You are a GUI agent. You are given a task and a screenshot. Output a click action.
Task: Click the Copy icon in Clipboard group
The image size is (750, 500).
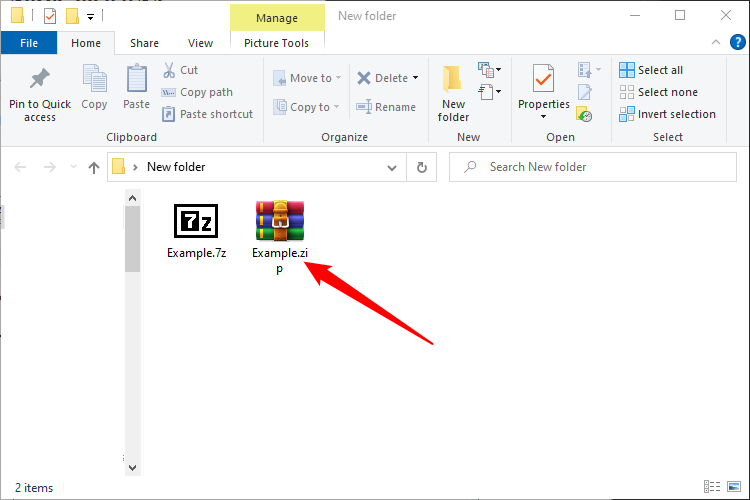tap(94, 78)
